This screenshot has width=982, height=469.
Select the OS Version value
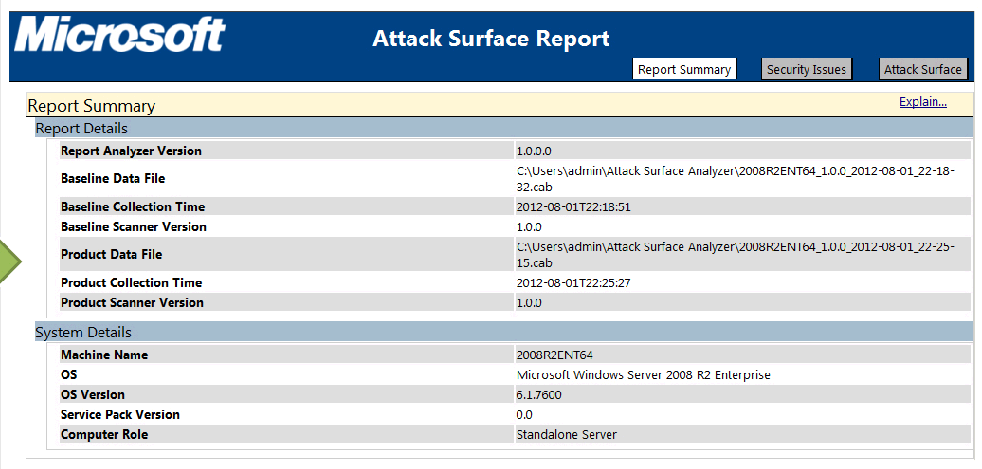(539, 395)
